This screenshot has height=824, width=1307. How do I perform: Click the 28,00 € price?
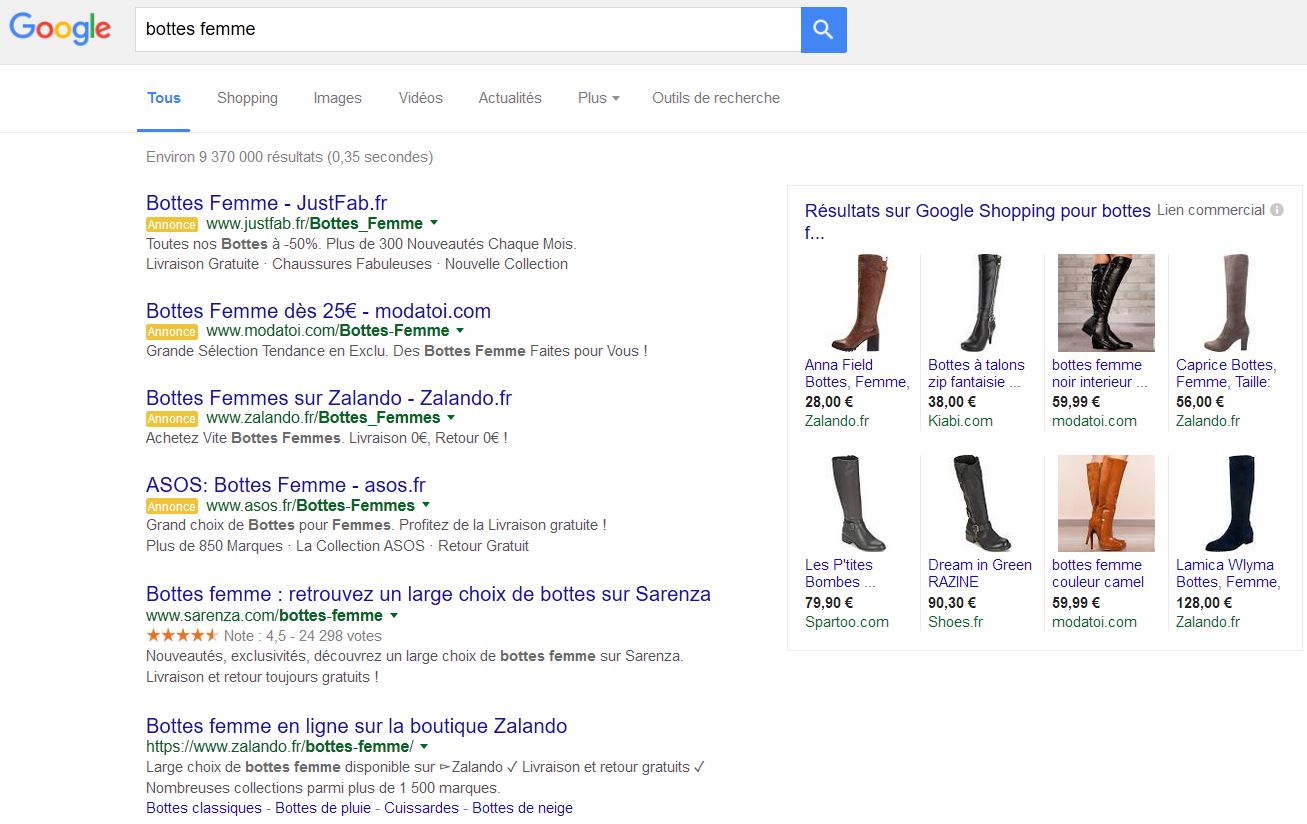click(829, 401)
